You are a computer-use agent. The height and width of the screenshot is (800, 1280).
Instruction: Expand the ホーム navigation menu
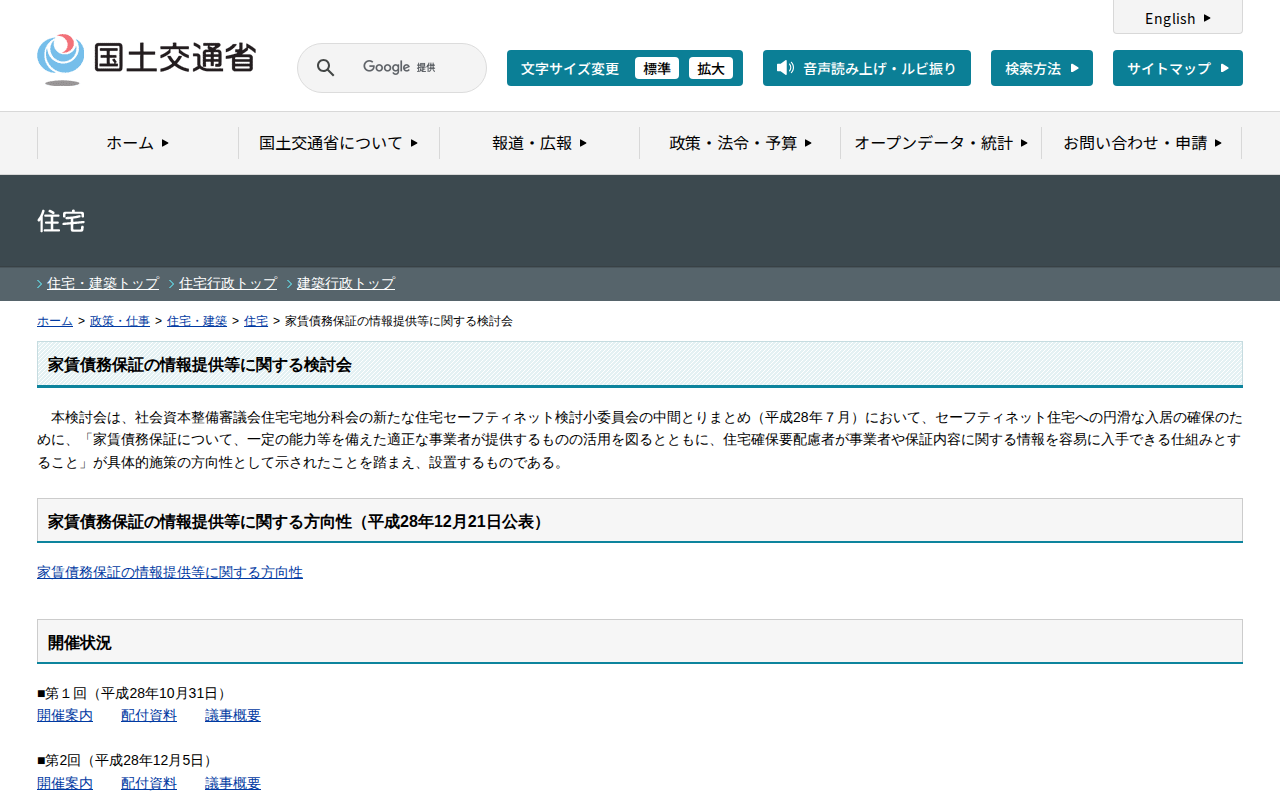(x=138, y=143)
